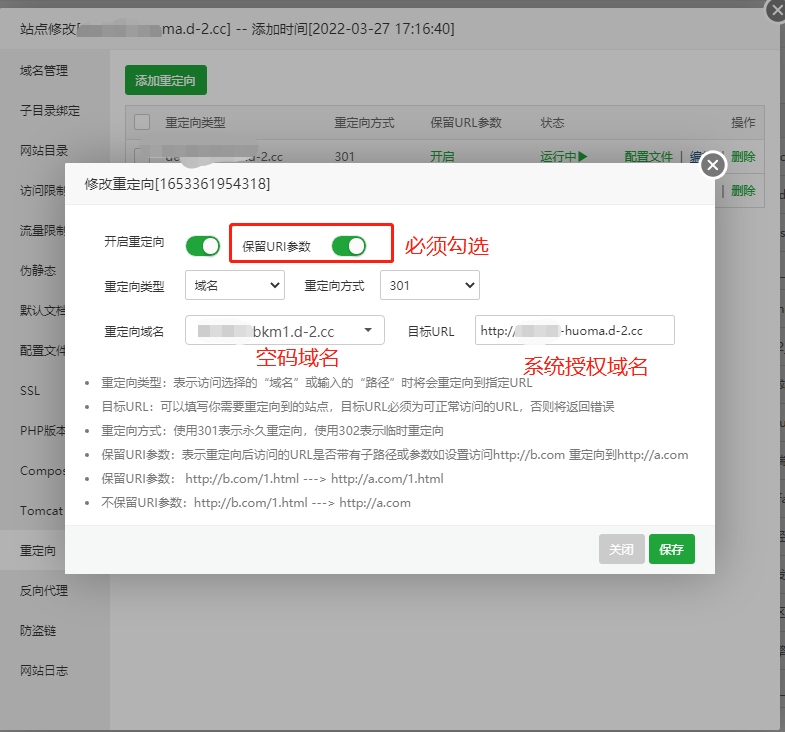Toggle the 开启重定向 switch
The height and width of the screenshot is (732, 785).
click(x=203, y=245)
